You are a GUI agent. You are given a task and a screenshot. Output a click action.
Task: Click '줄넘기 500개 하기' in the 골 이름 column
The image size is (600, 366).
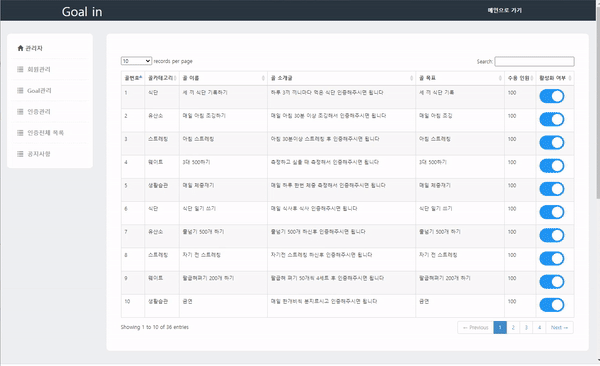coord(203,232)
